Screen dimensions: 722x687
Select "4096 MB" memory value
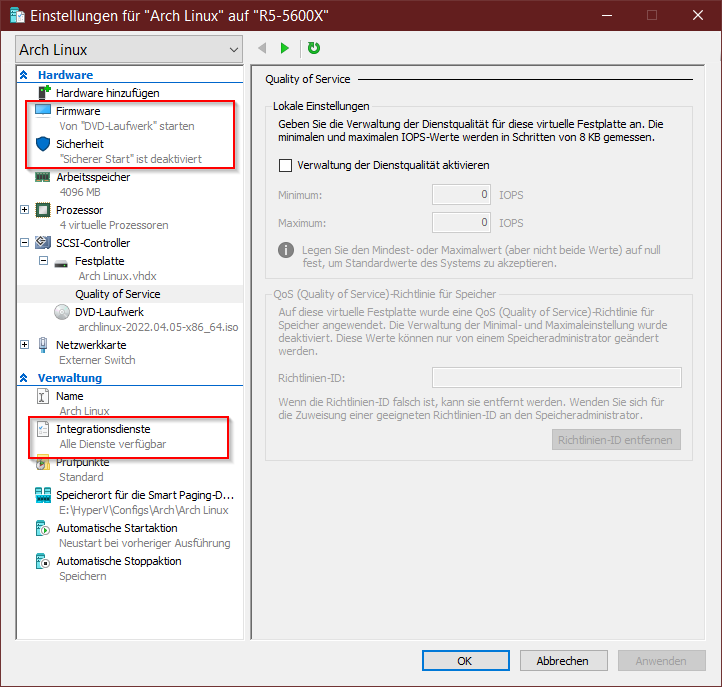[x=80, y=192]
